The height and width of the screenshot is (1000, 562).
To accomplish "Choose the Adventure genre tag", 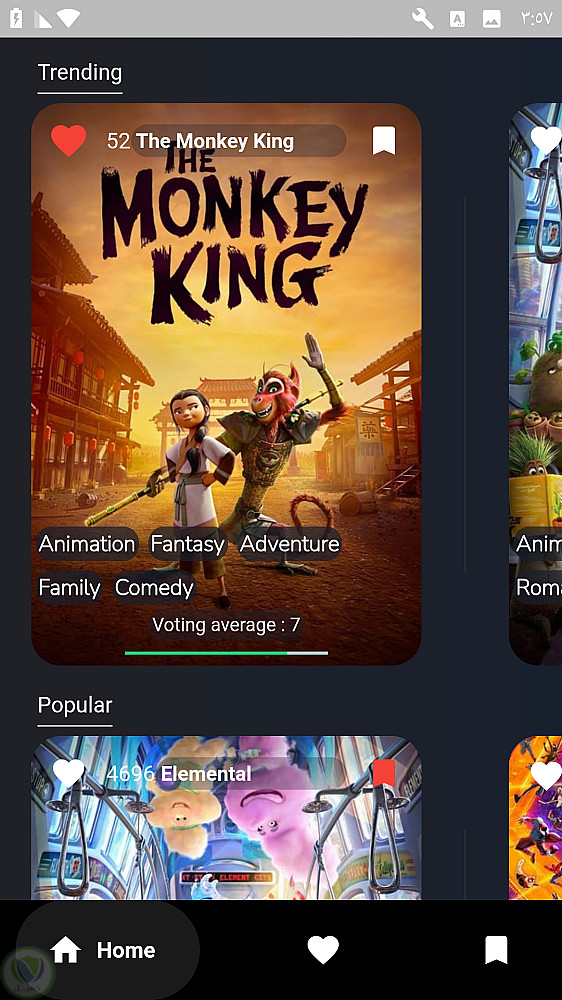I will point(290,544).
